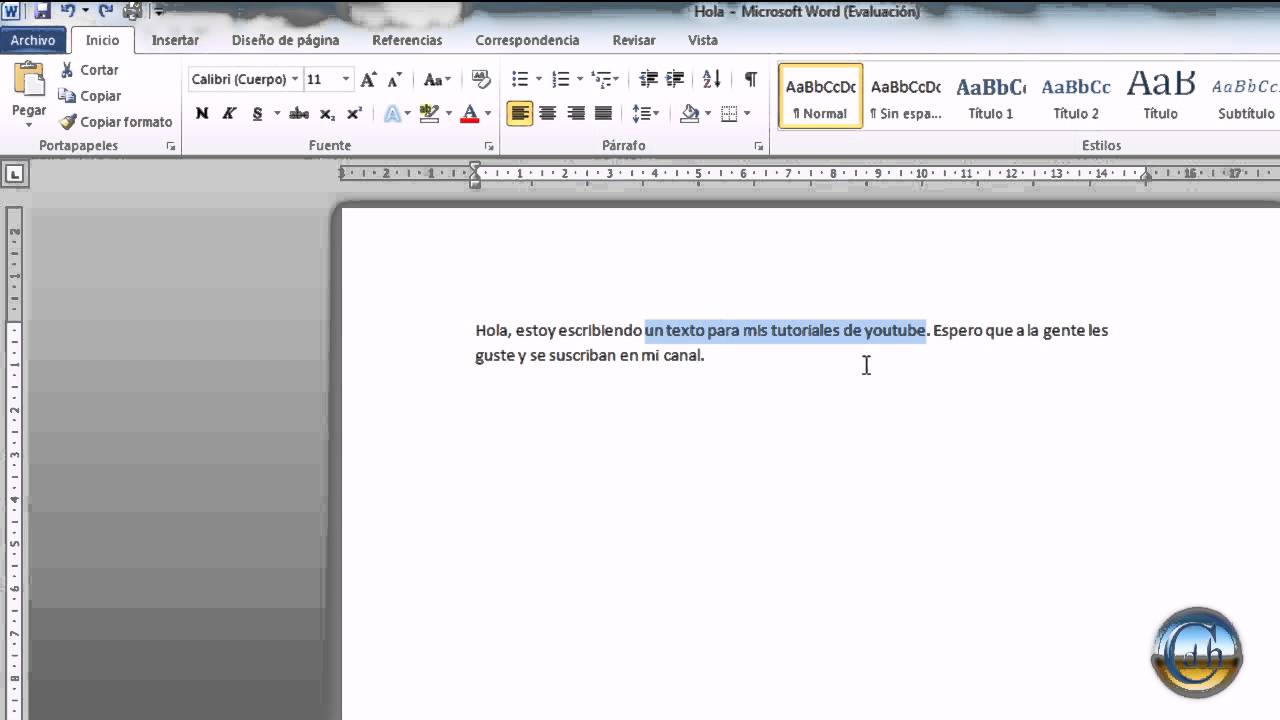The image size is (1280, 720).
Task: Apply the red font color swatch
Action: pos(469,114)
